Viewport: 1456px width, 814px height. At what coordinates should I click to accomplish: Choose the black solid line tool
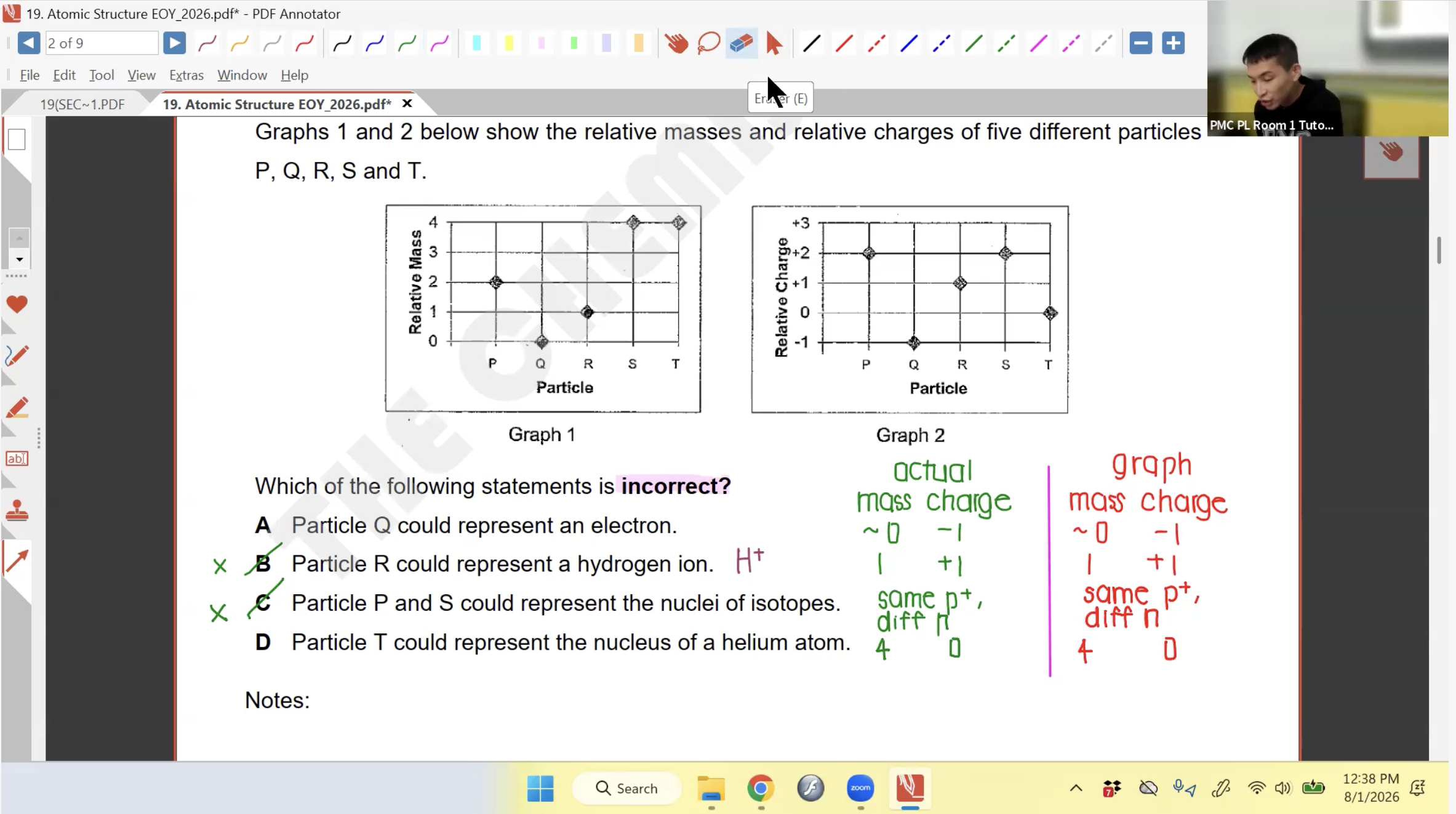[812, 43]
